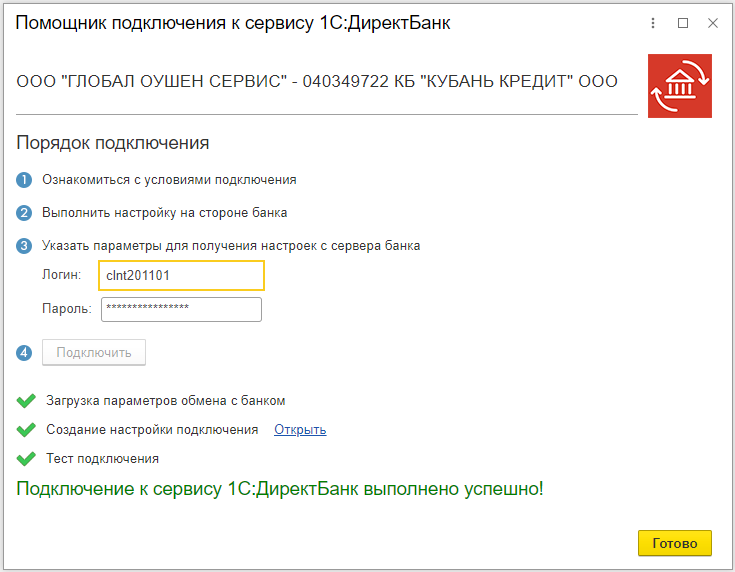The image size is (735, 572).
Task: Click 'Ознакомиться с условиями подключения' step text
Action: click(169, 181)
